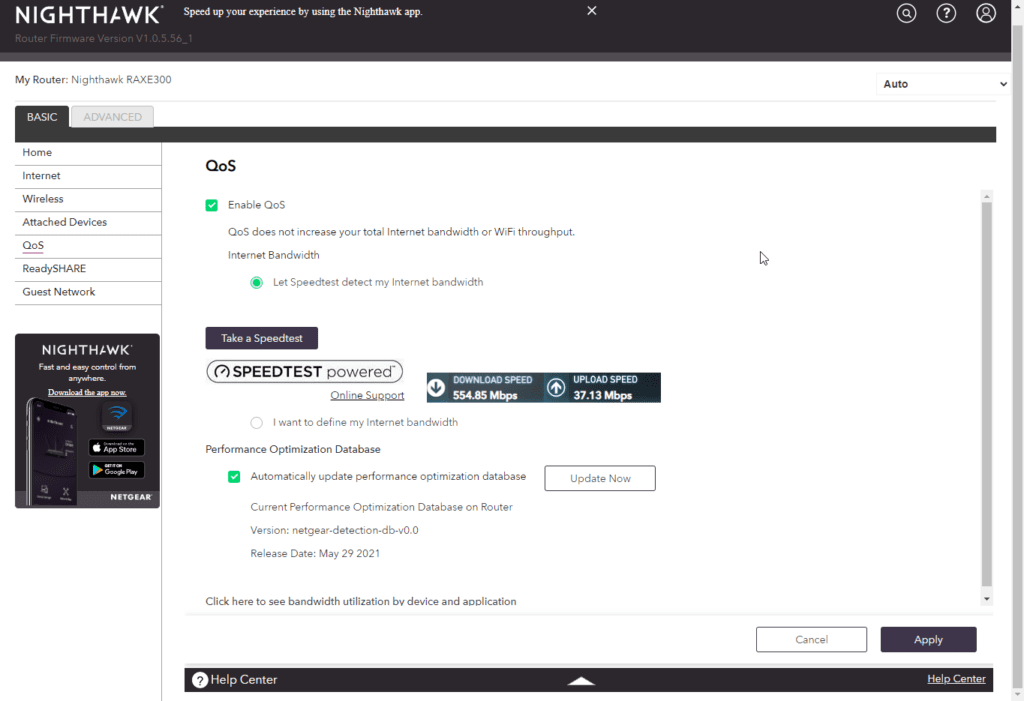Screen dimensions: 1024x701
Task: Select Let Speedtest detect my bandwidth
Action: (x=257, y=283)
